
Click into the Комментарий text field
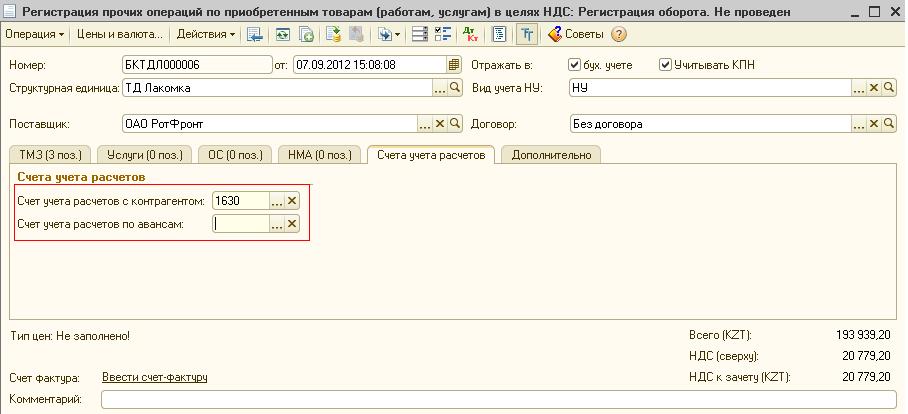500,400
